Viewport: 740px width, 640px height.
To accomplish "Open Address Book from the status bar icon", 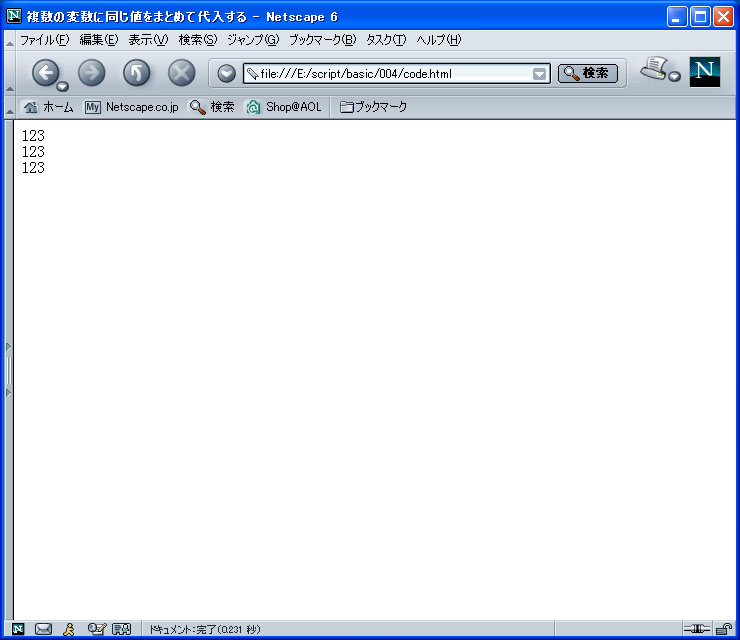I will [x=121, y=629].
